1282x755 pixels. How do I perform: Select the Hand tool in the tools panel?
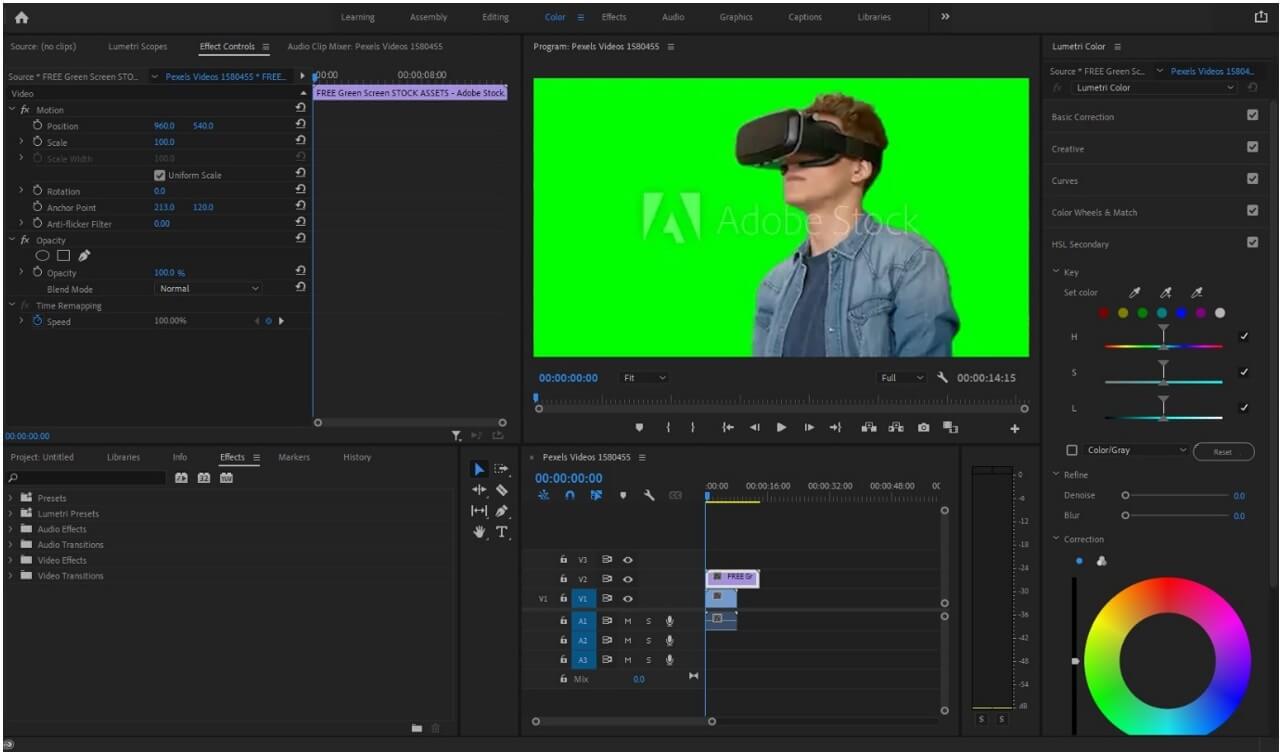(x=481, y=532)
